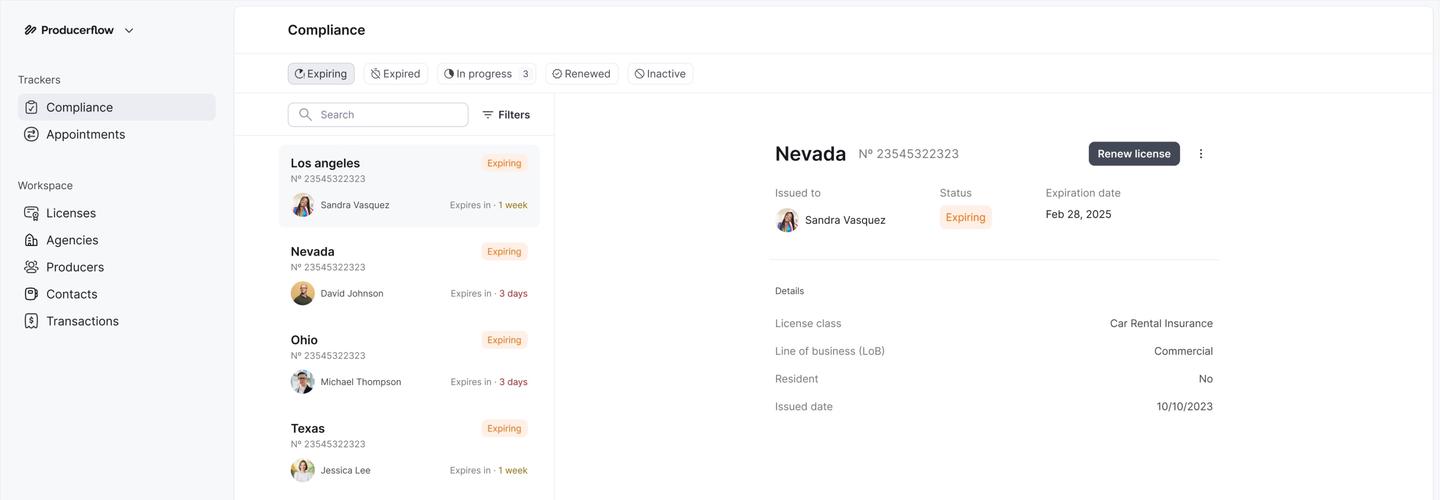Open David Johnson's Nevada license entry
Image resolution: width=1440 pixels, height=500 pixels.
click(x=408, y=272)
